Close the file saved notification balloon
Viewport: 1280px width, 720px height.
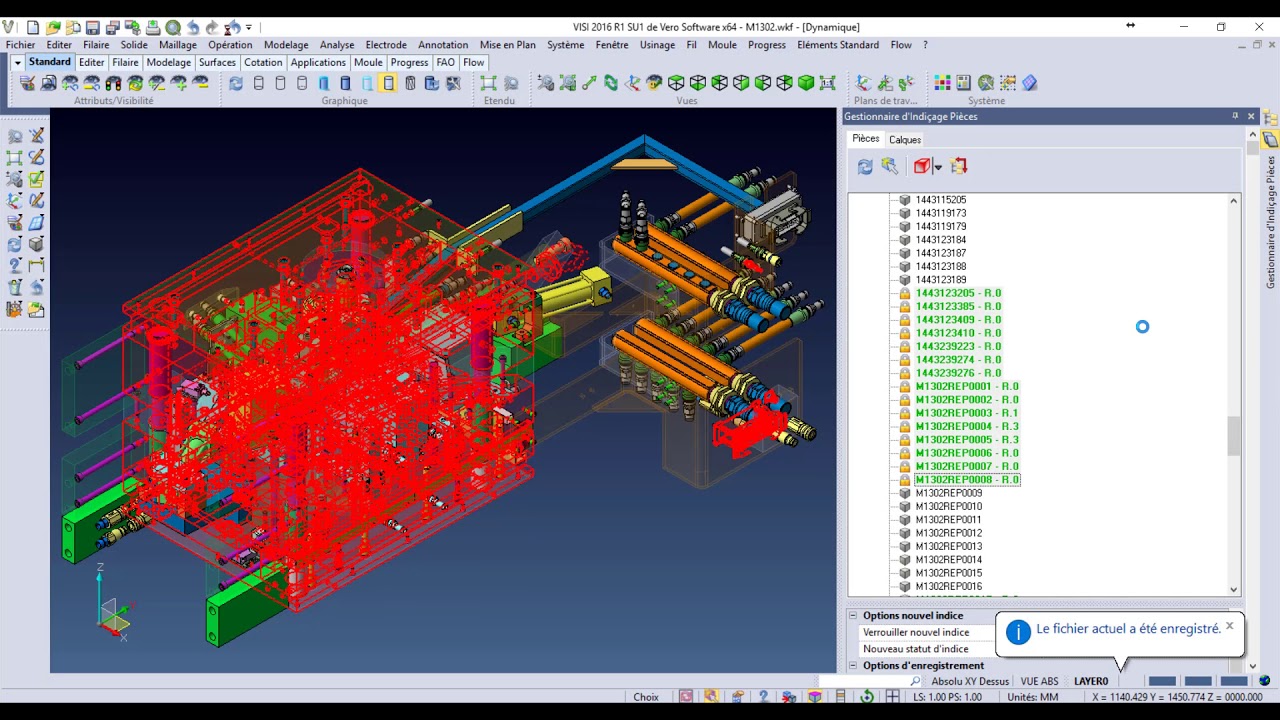pyautogui.click(x=1229, y=626)
